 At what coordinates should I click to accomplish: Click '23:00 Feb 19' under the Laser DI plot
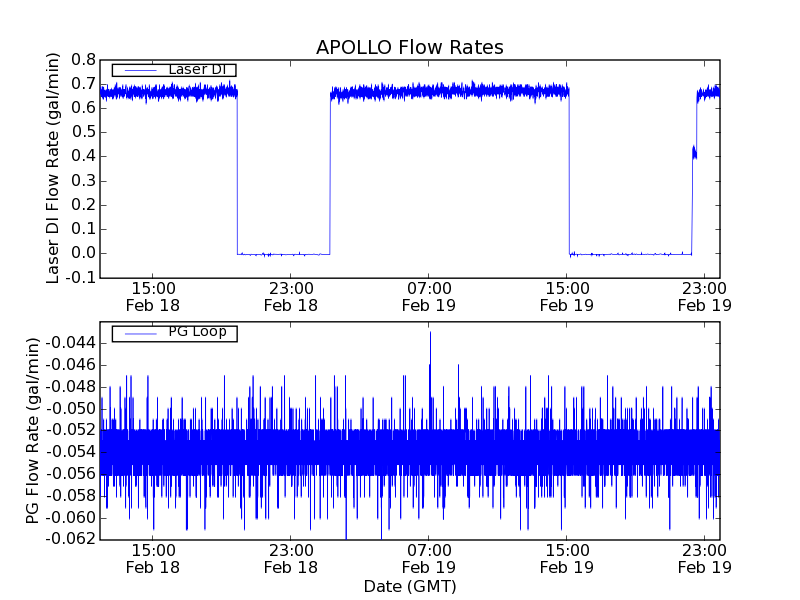point(705,297)
